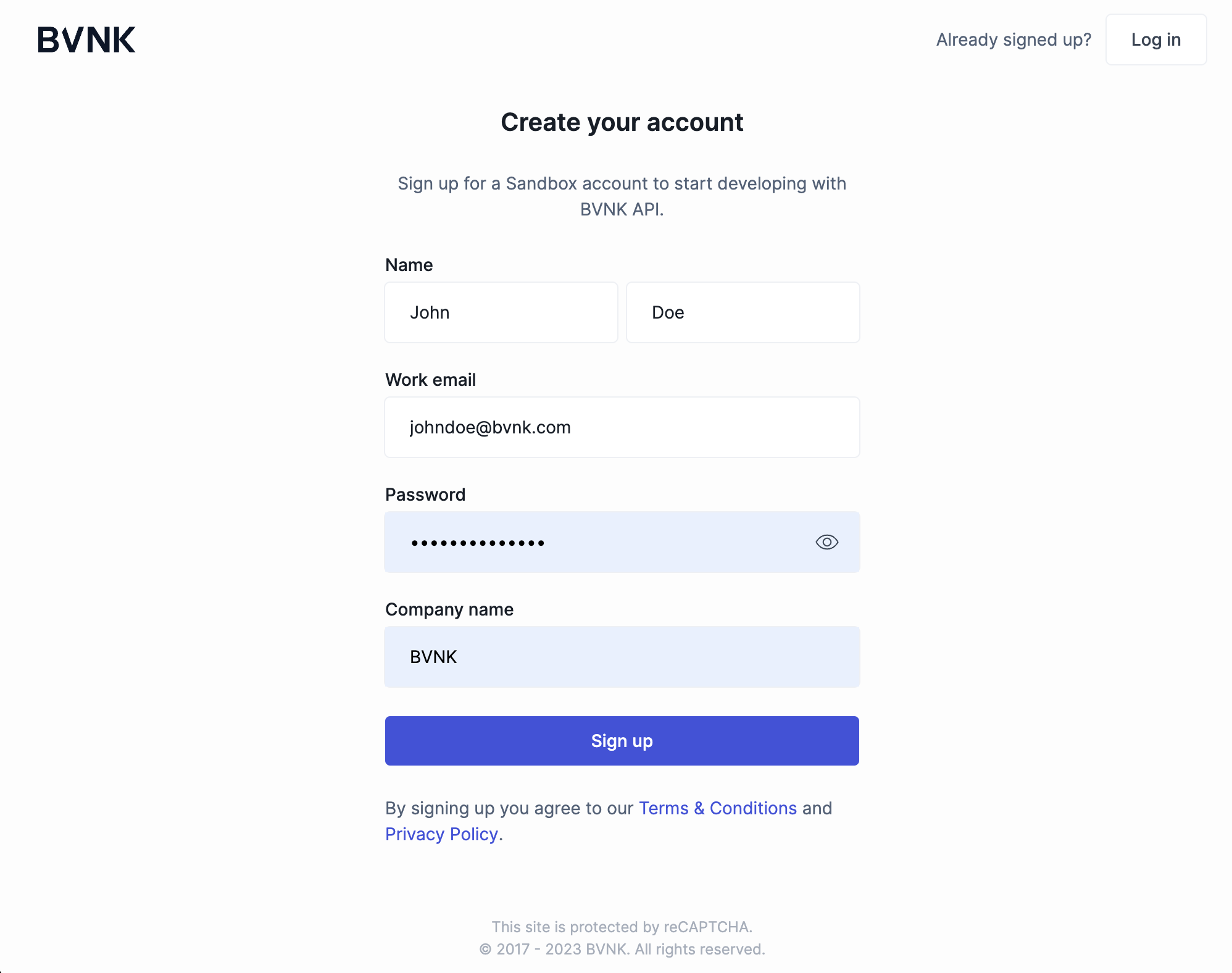Open the Privacy Policy link
1232x973 pixels.
[442, 834]
